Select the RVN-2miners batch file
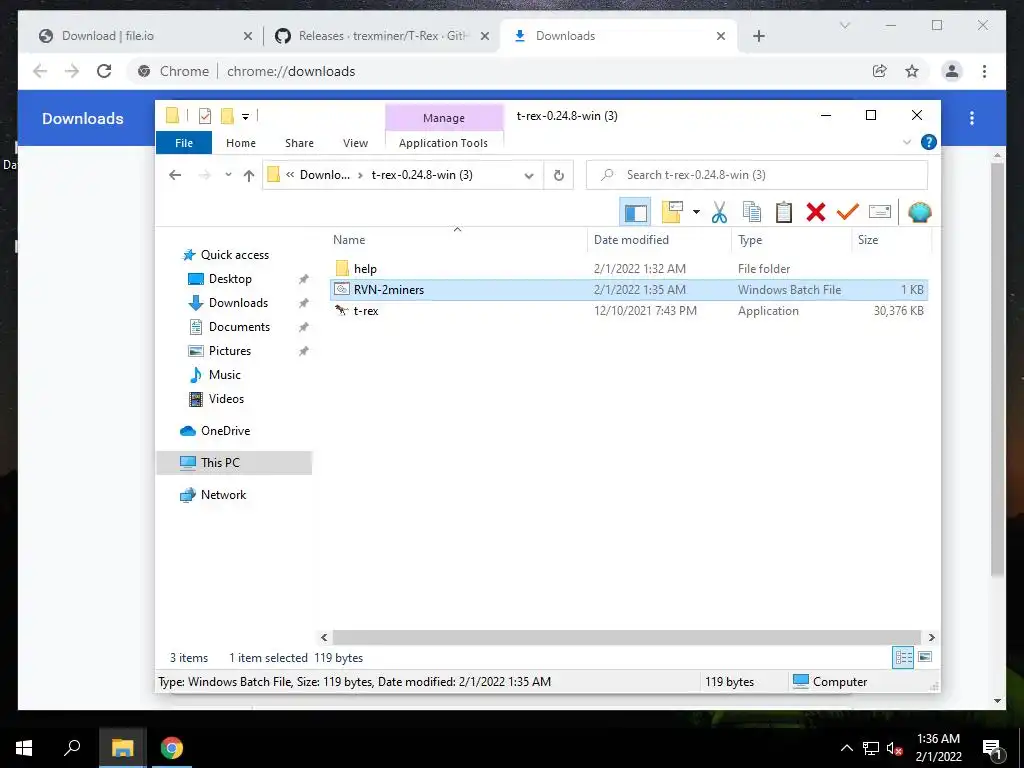 (x=629, y=289)
